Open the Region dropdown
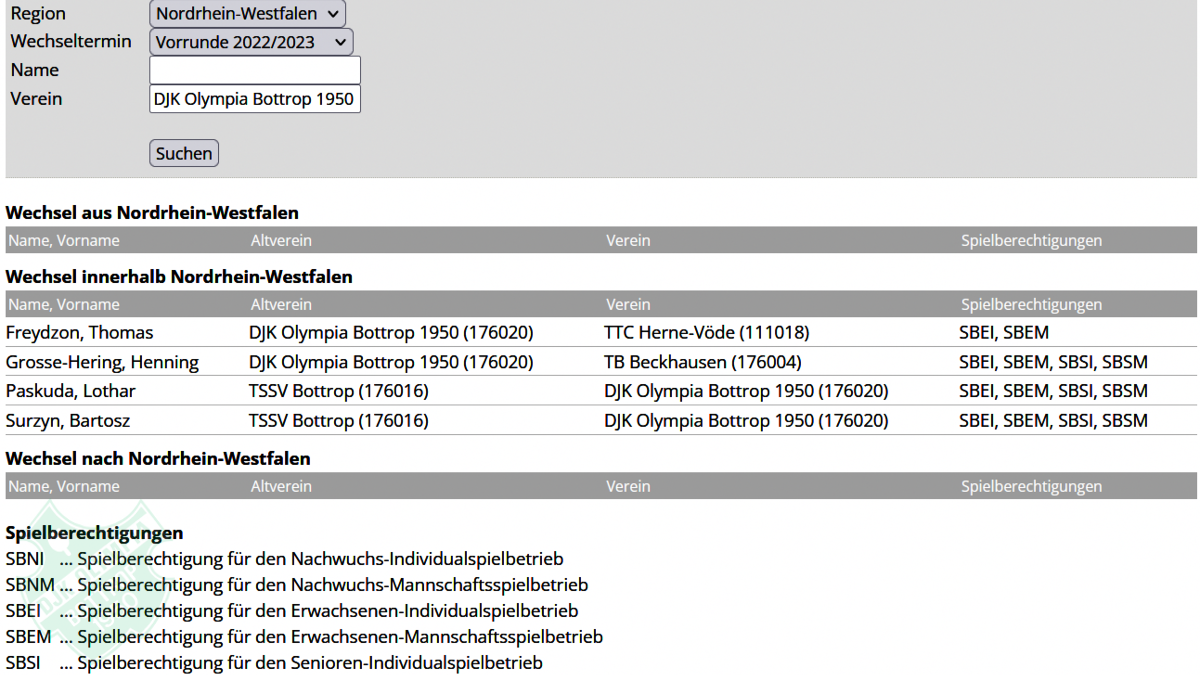Image resolution: width=1200 pixels, height=675 pixels. [247, 14]
